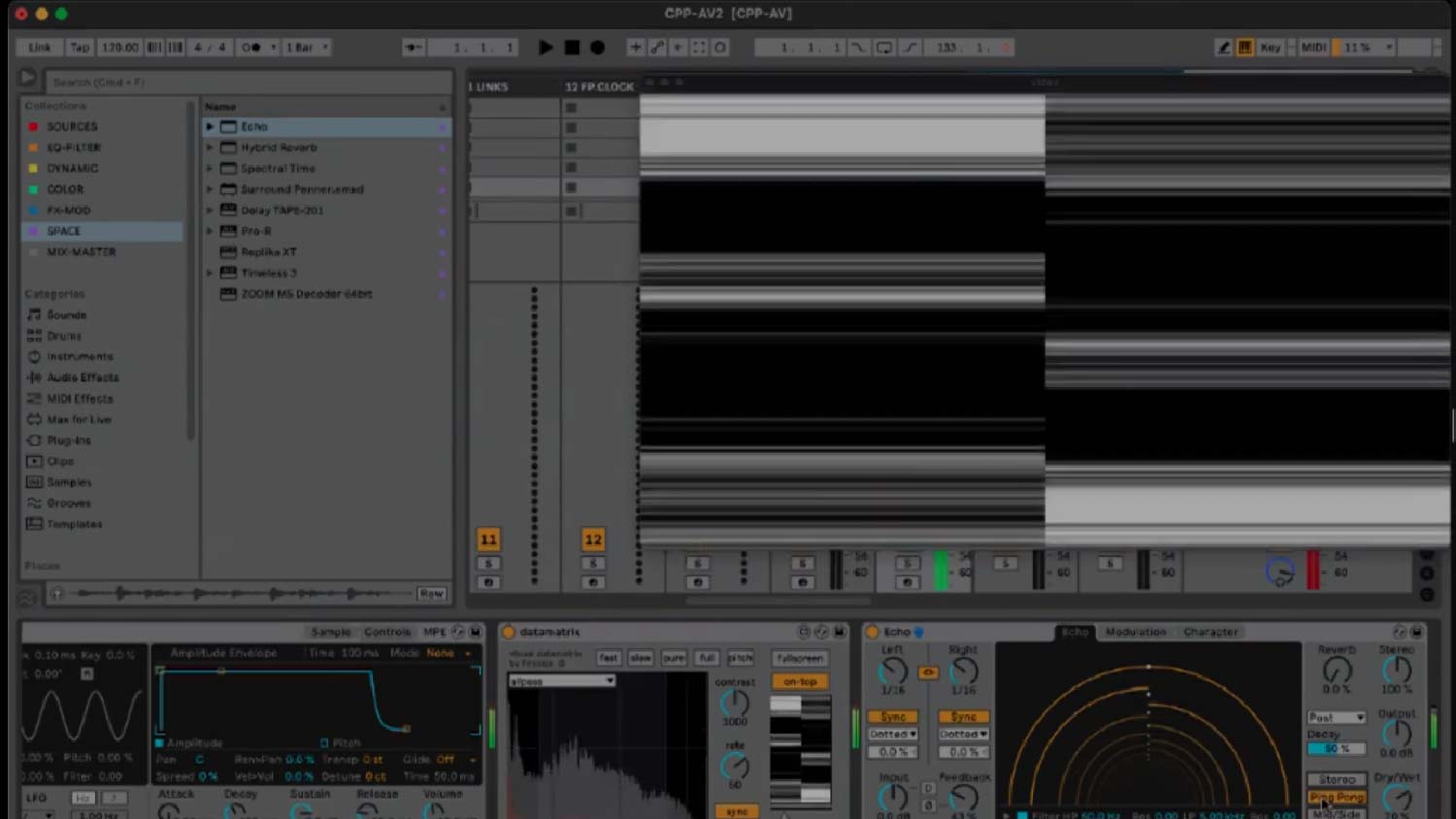Click the Link button
Viewport: 1456px width, 819px height.
[40, 47]
